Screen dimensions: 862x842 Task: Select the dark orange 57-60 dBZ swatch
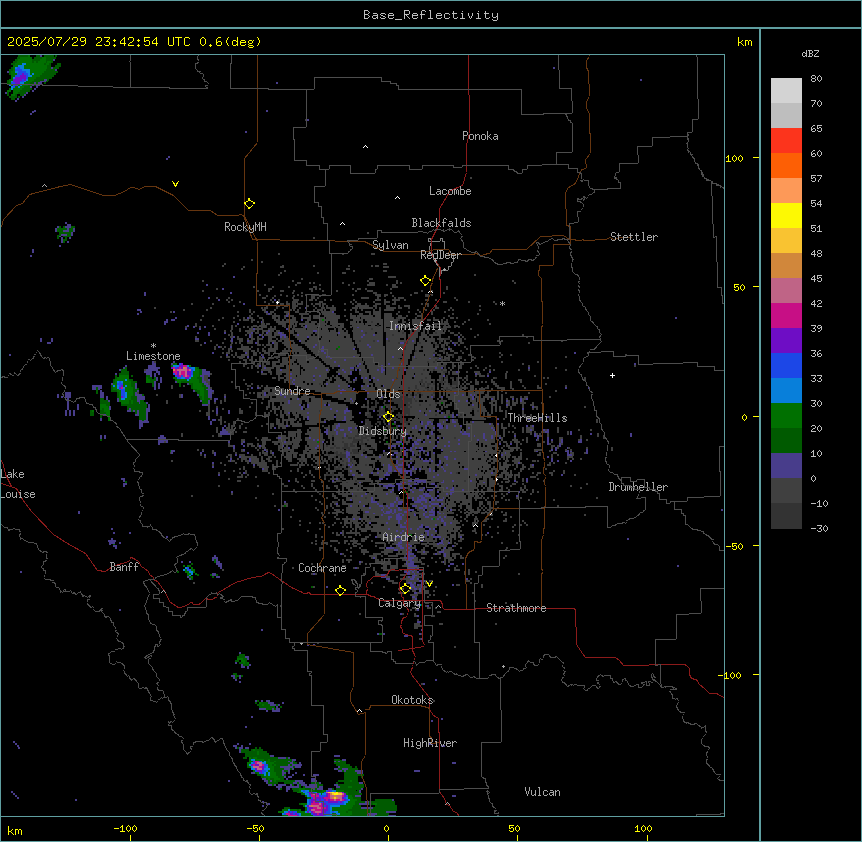click(x=786, y=165)
